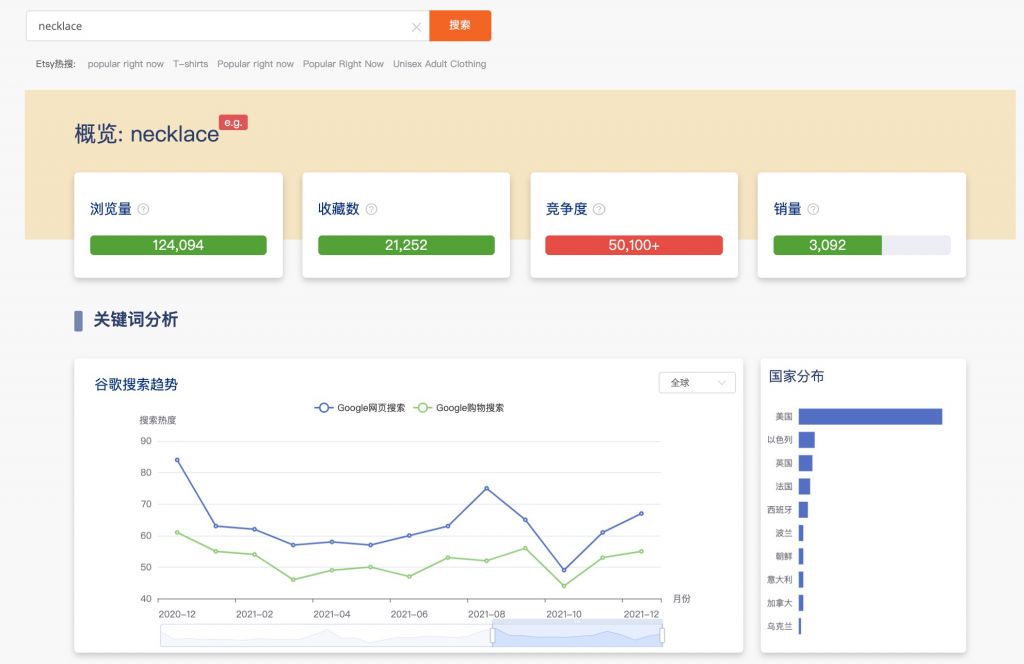Open the 收藏数 help tooltip icon

(370, 209)
